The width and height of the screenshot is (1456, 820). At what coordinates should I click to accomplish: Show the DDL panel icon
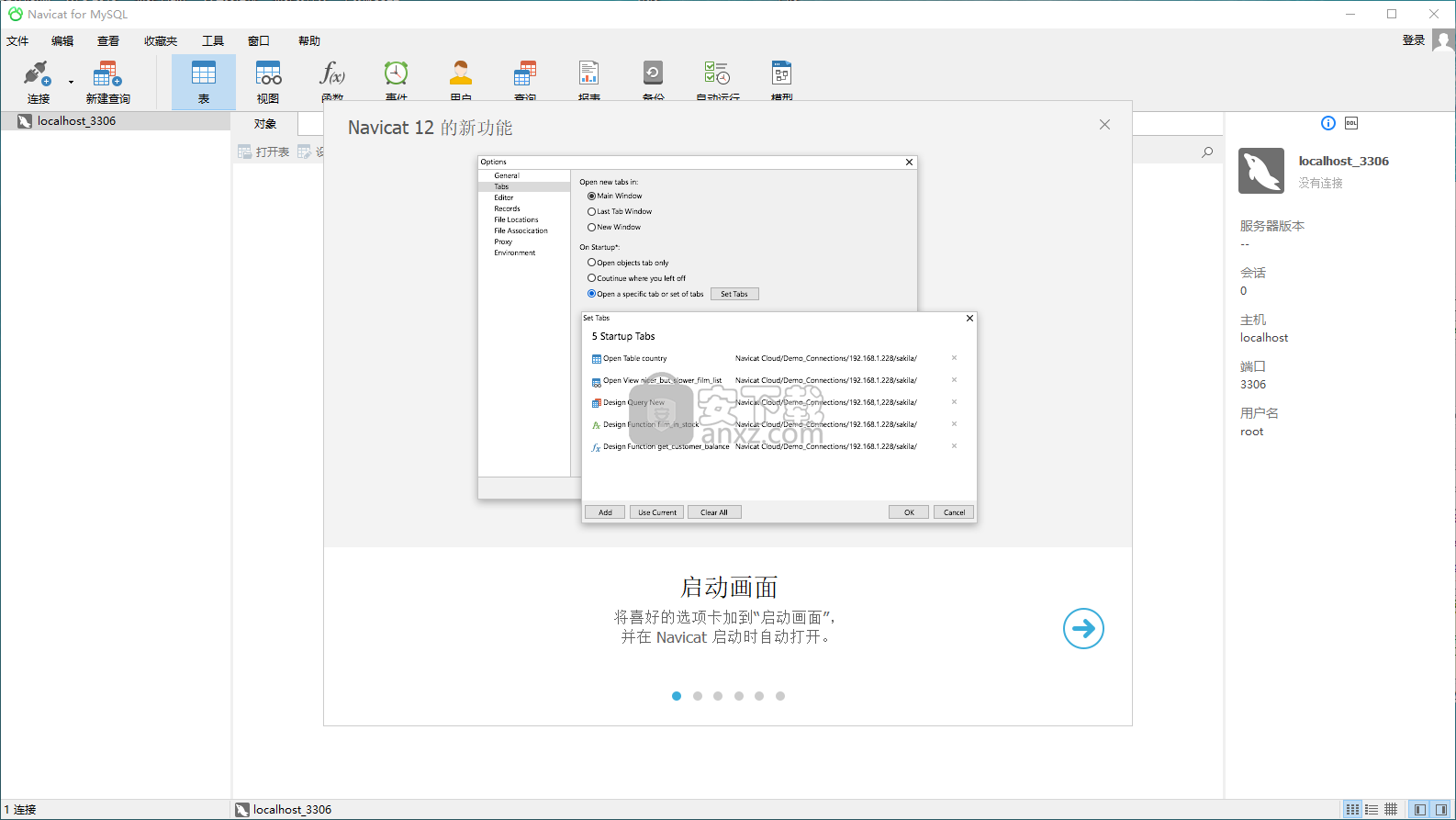(1351, 123)
